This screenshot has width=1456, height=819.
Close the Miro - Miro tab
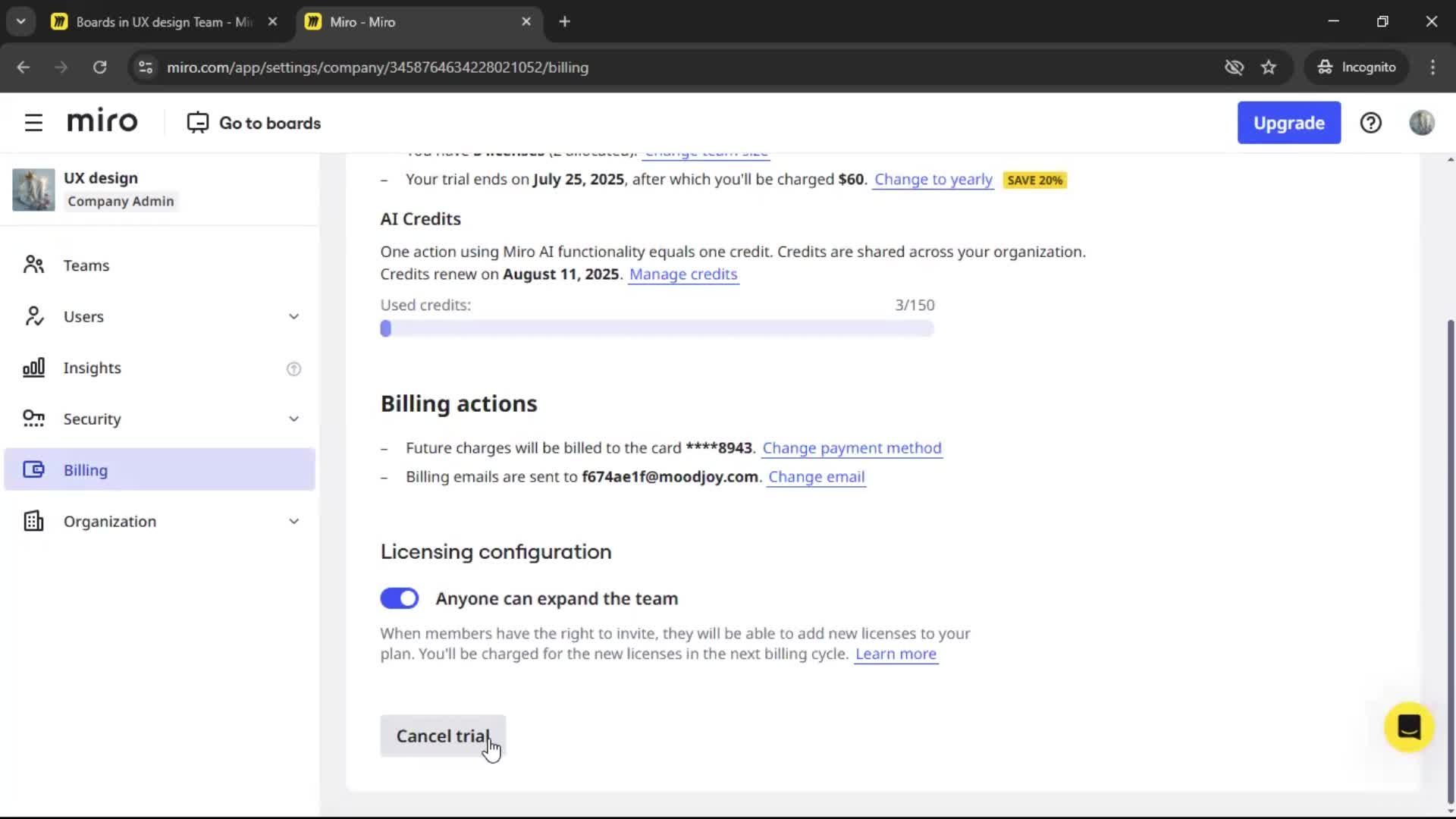pyautogui.click(x=526, y=21)
